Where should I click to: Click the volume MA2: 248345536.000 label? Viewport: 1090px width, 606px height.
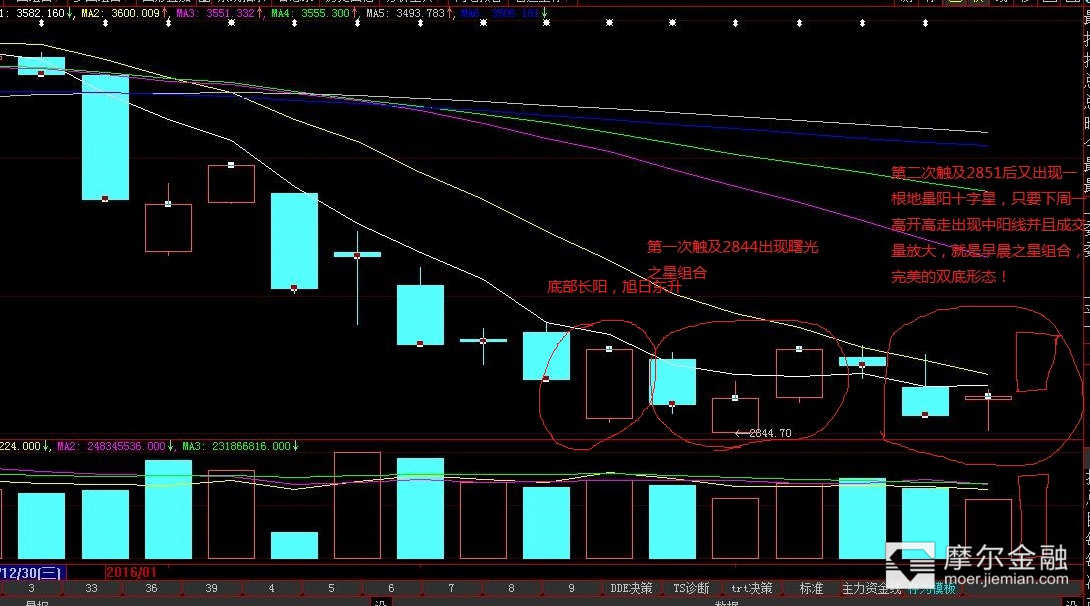point(115,446)
